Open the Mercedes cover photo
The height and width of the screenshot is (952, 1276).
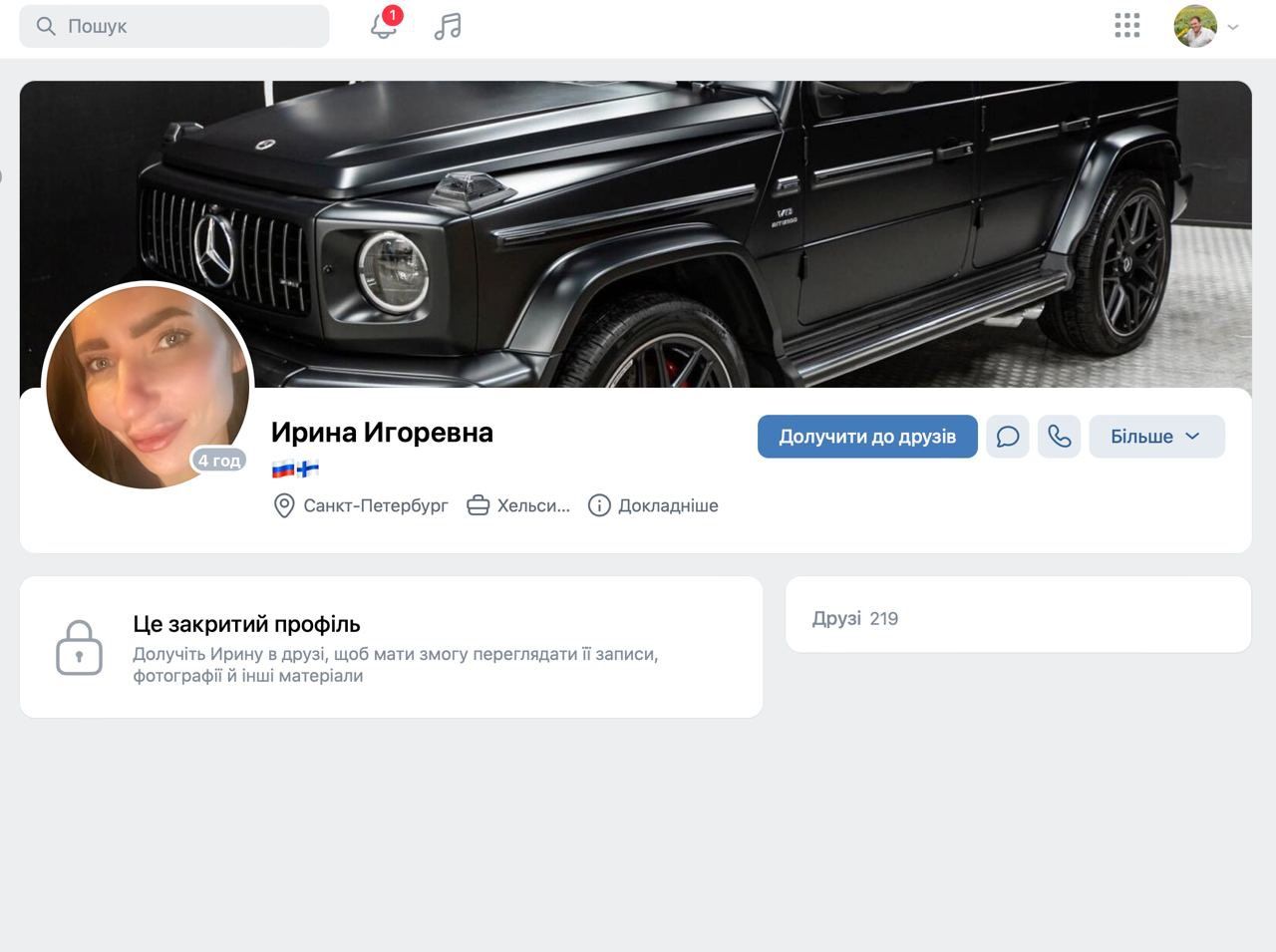(698, 219)
